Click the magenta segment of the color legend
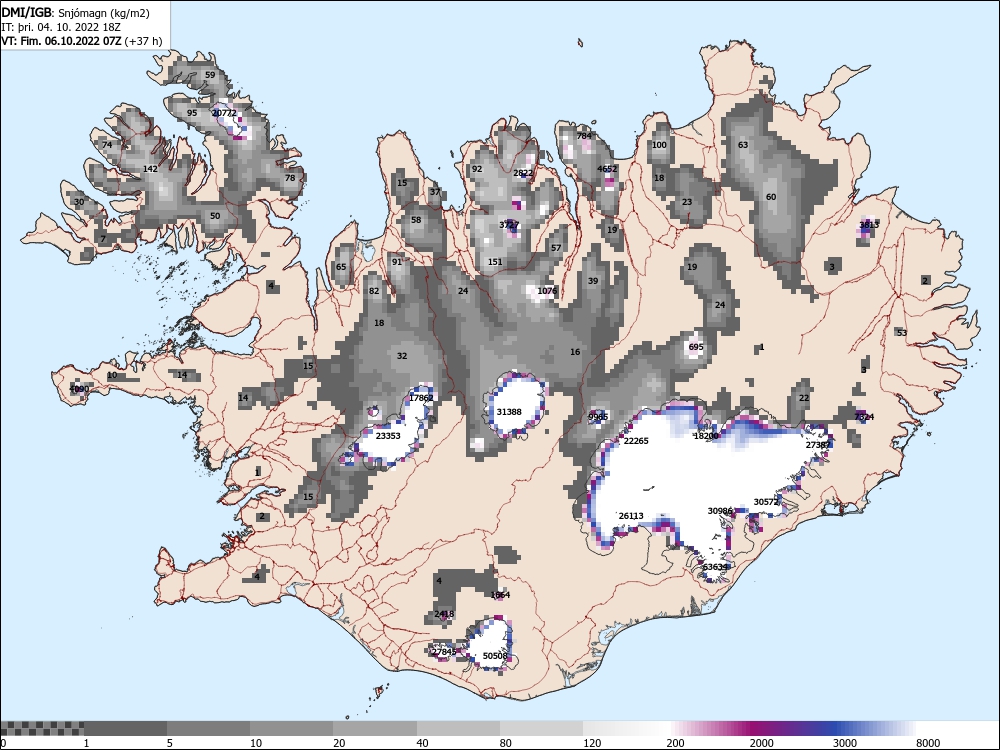This screenshot has width=1000, height=750. 753,728
